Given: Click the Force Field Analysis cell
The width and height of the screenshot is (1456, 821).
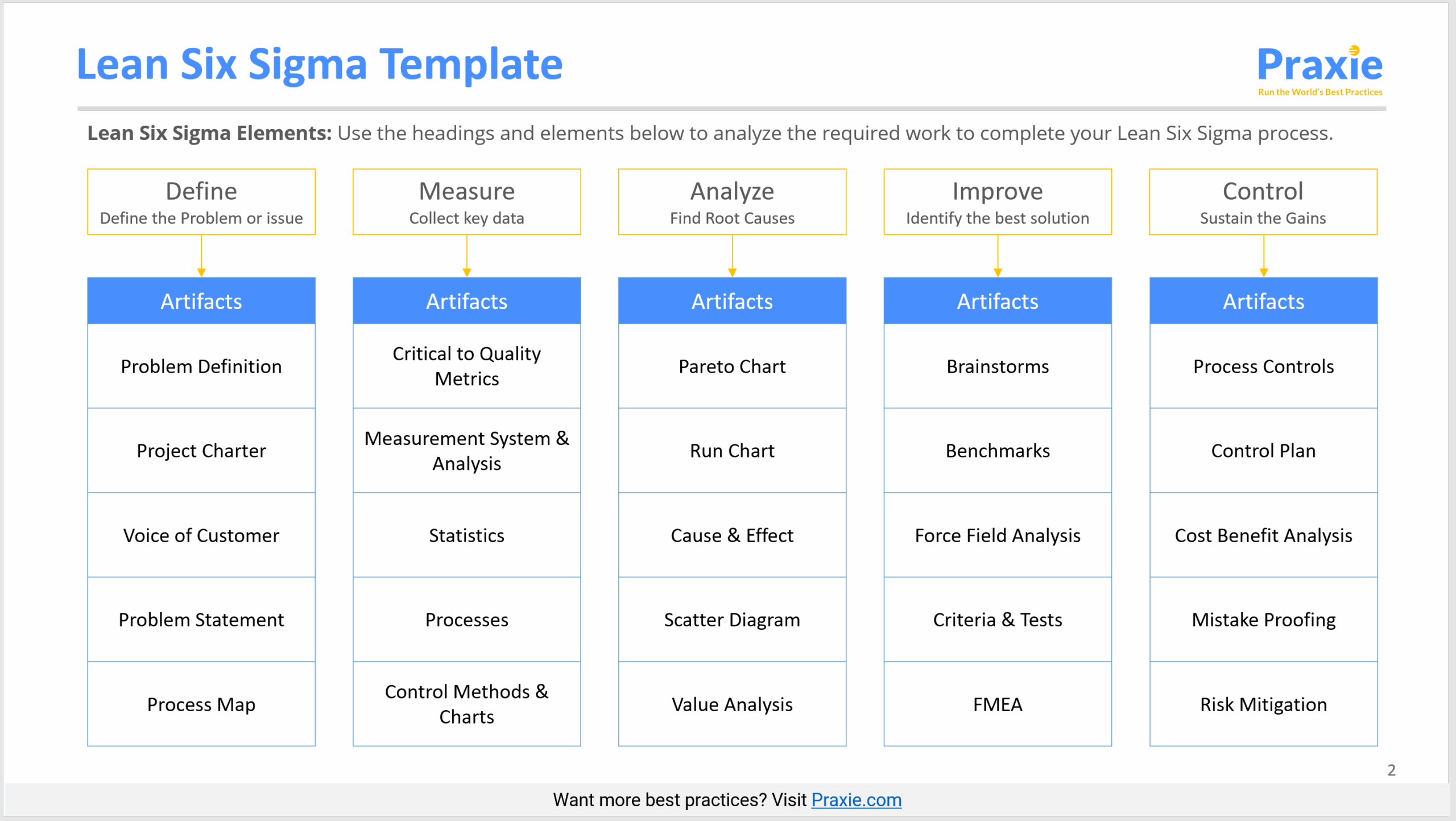Looking at the screenshot, I should 997,535.
